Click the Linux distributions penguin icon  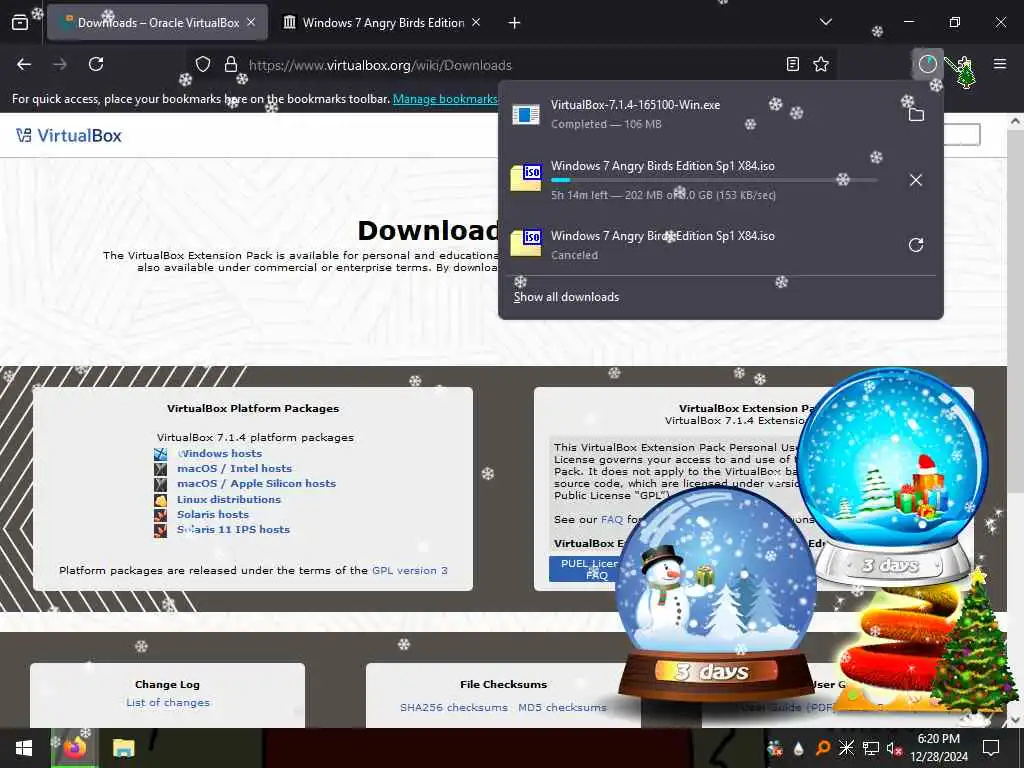point(161,500)
